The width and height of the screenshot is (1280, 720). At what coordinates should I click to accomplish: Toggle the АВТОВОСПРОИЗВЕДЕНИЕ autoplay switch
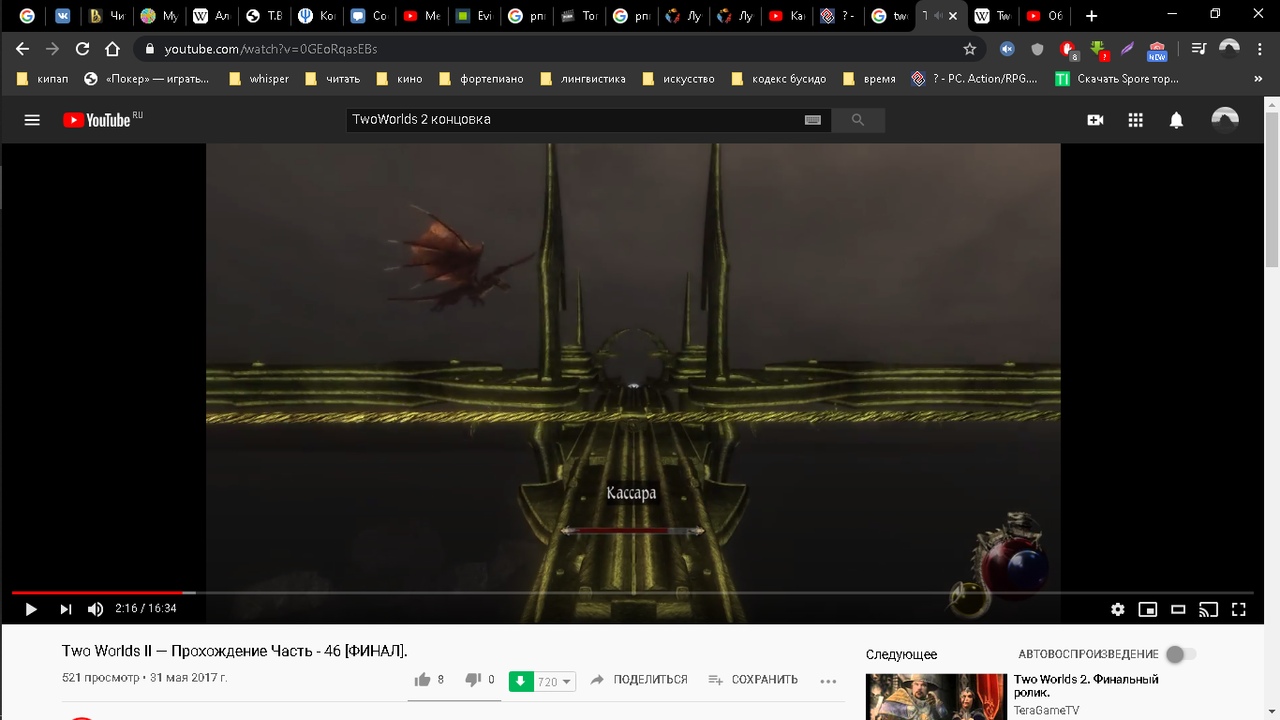(x=1180, y=654)
